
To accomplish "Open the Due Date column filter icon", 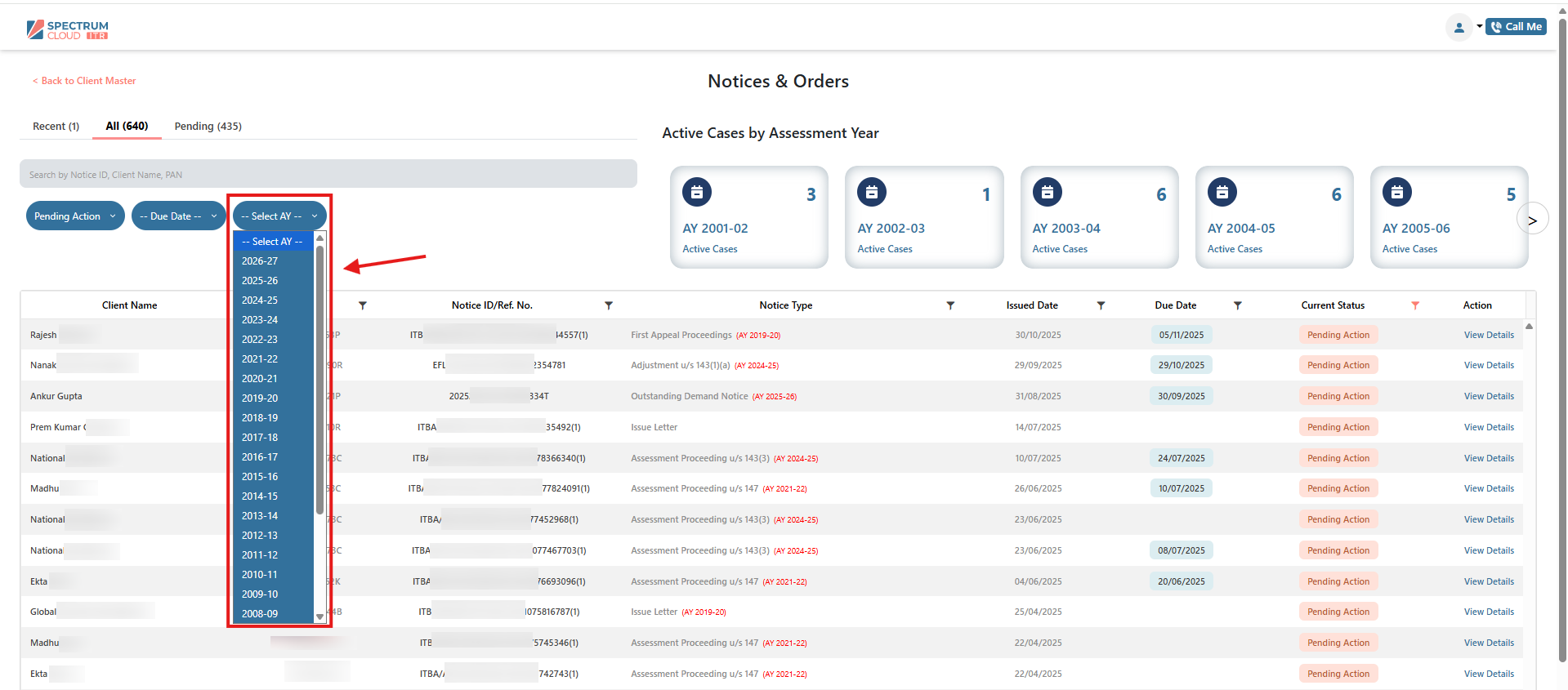I will point(1237,305).
